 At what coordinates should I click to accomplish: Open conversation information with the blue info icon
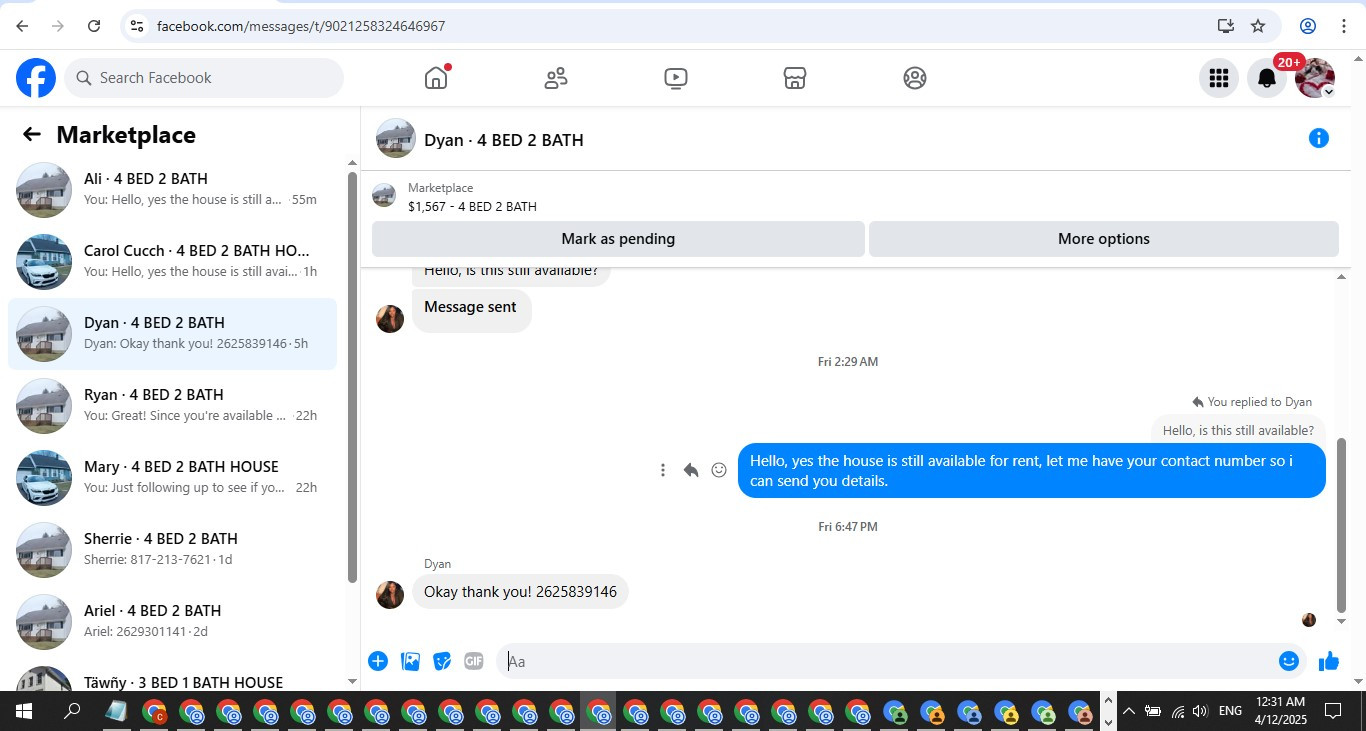click(1319, 139)
